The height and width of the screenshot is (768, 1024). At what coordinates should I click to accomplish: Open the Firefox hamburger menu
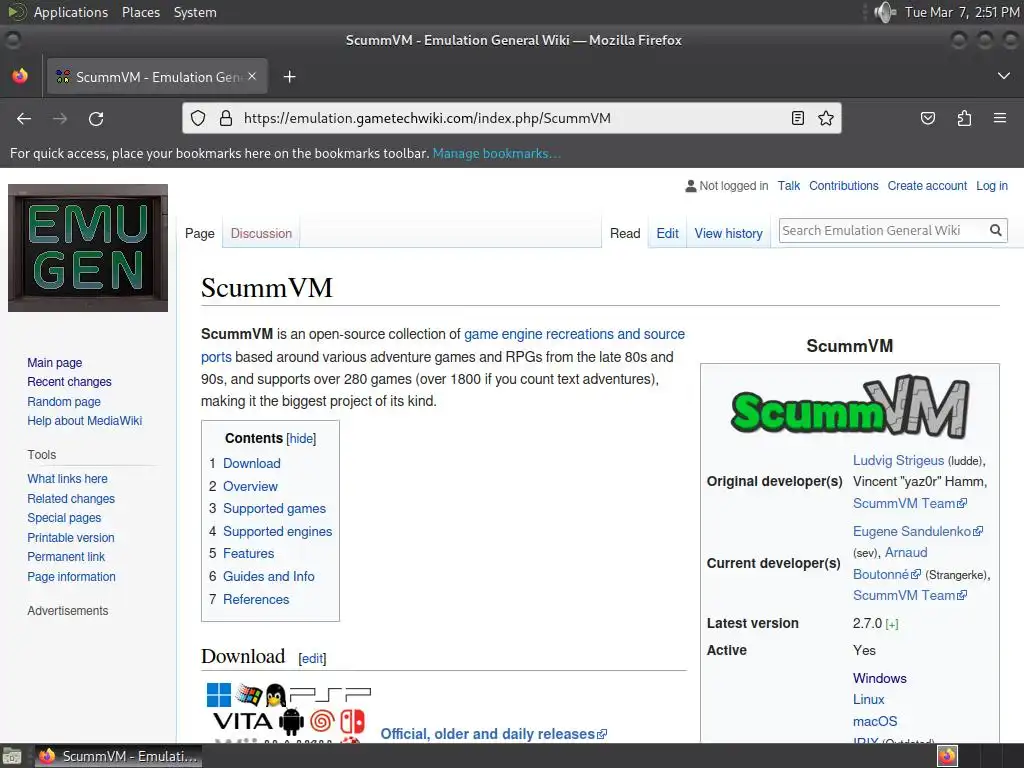[1000, 118]
